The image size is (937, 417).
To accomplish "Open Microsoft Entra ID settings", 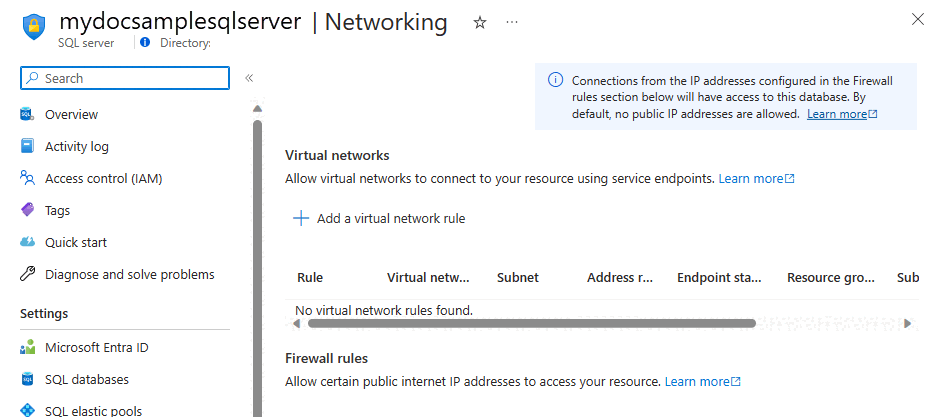I will coord(96,348).
